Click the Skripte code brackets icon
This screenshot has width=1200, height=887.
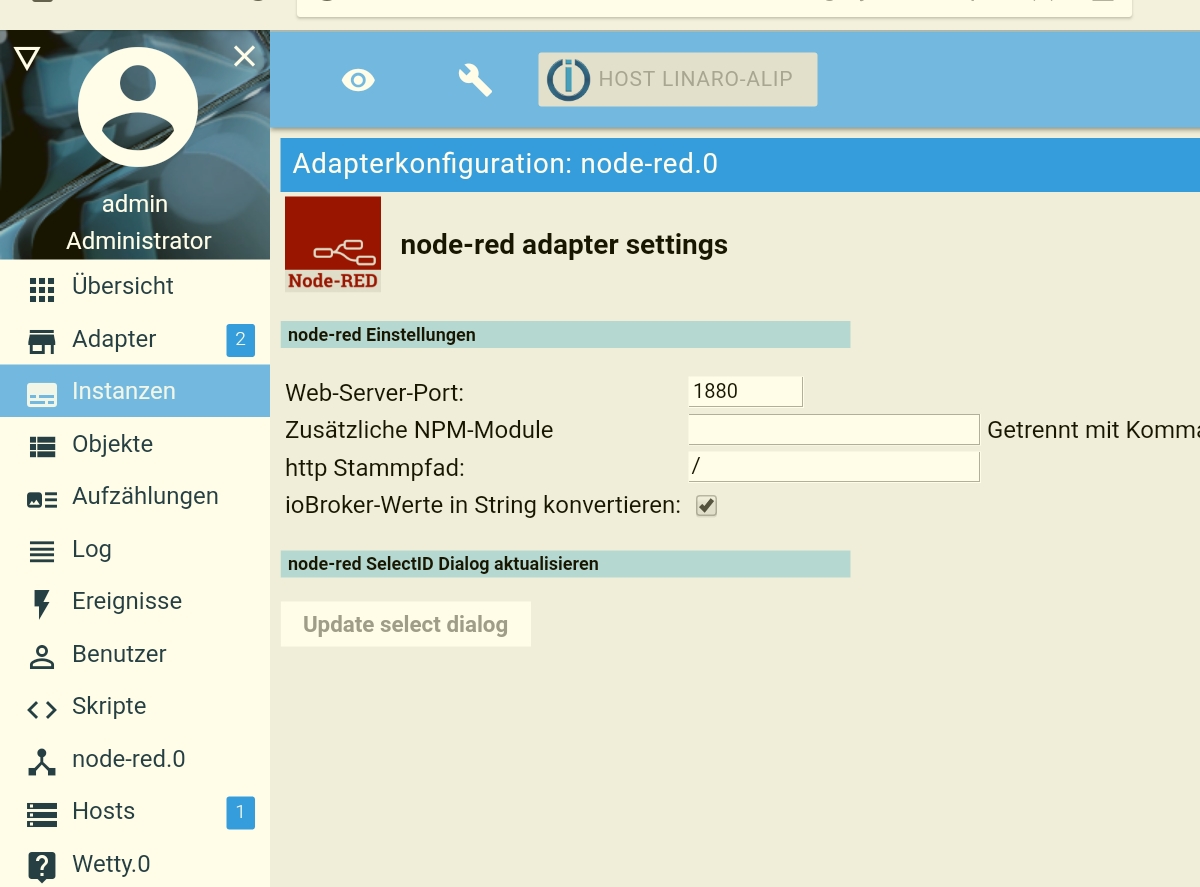[x=41, y=710]
